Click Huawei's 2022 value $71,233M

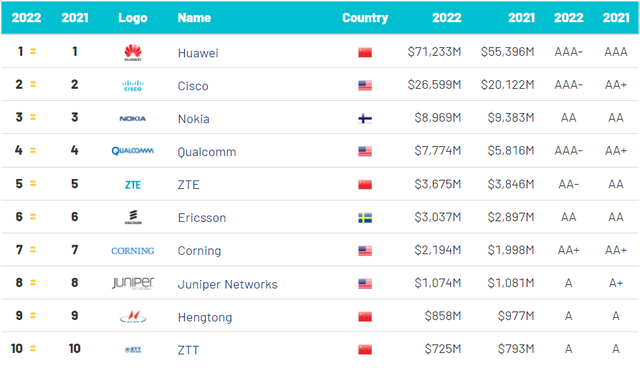pyautogui.click(x=434, y=52)
